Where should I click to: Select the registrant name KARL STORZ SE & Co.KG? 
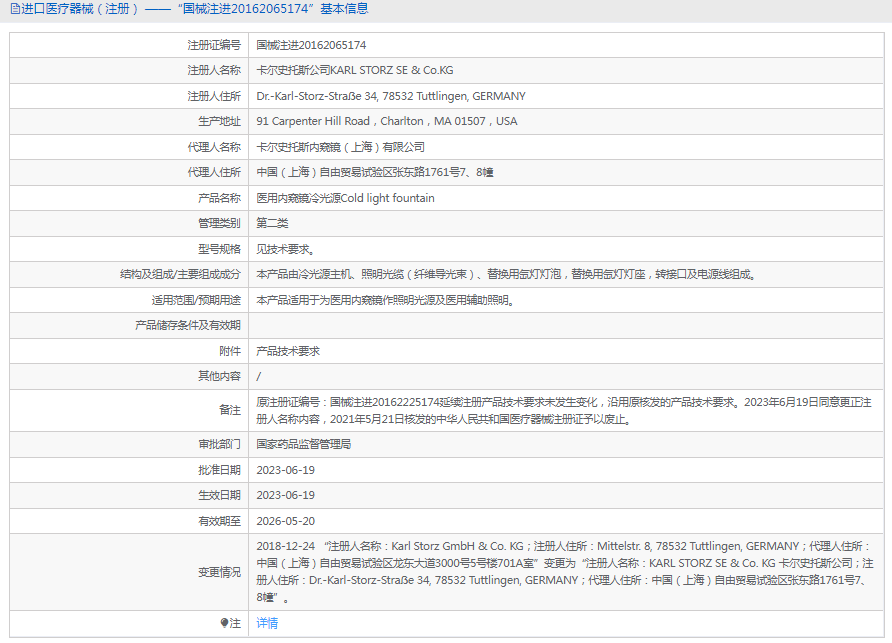pos(392,70)
